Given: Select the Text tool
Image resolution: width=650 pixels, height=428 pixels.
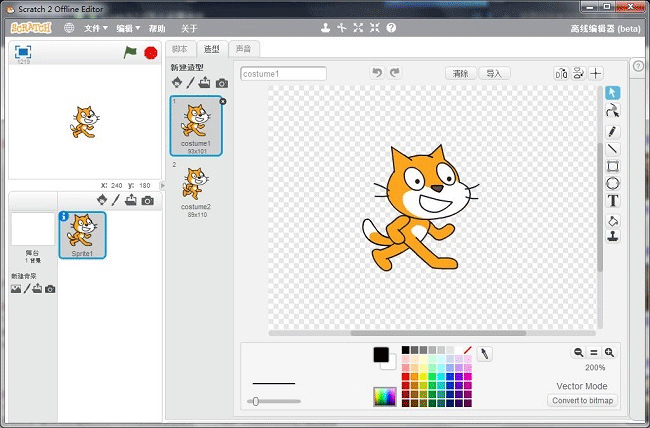Looking at the screenshot, I should [613, 201].
